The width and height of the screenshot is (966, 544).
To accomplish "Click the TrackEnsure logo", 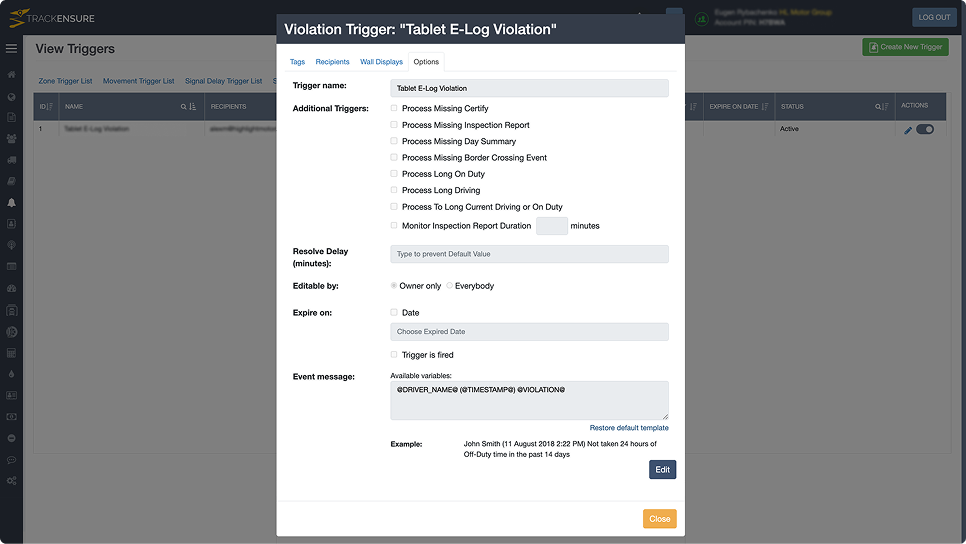I will [52, 18].
